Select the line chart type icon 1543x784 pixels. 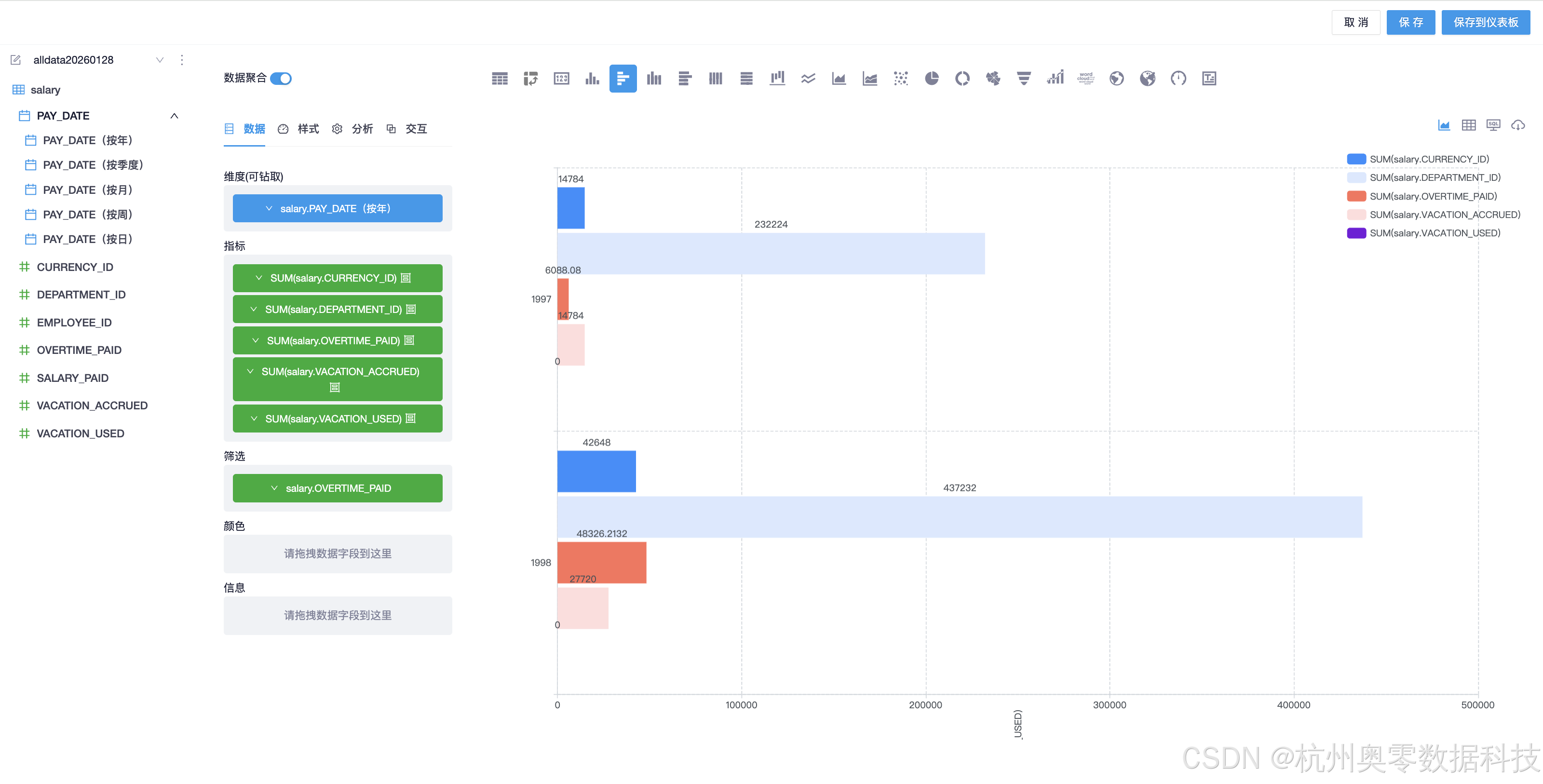click(808, 79)
